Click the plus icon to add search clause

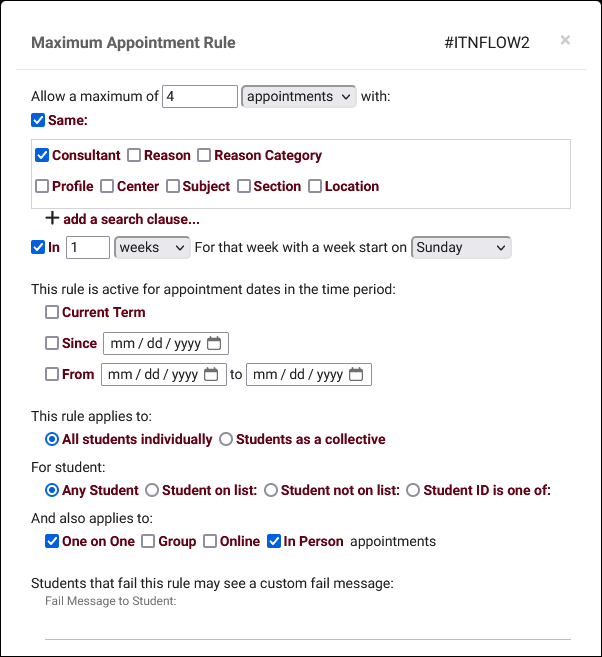click(52, 218)
